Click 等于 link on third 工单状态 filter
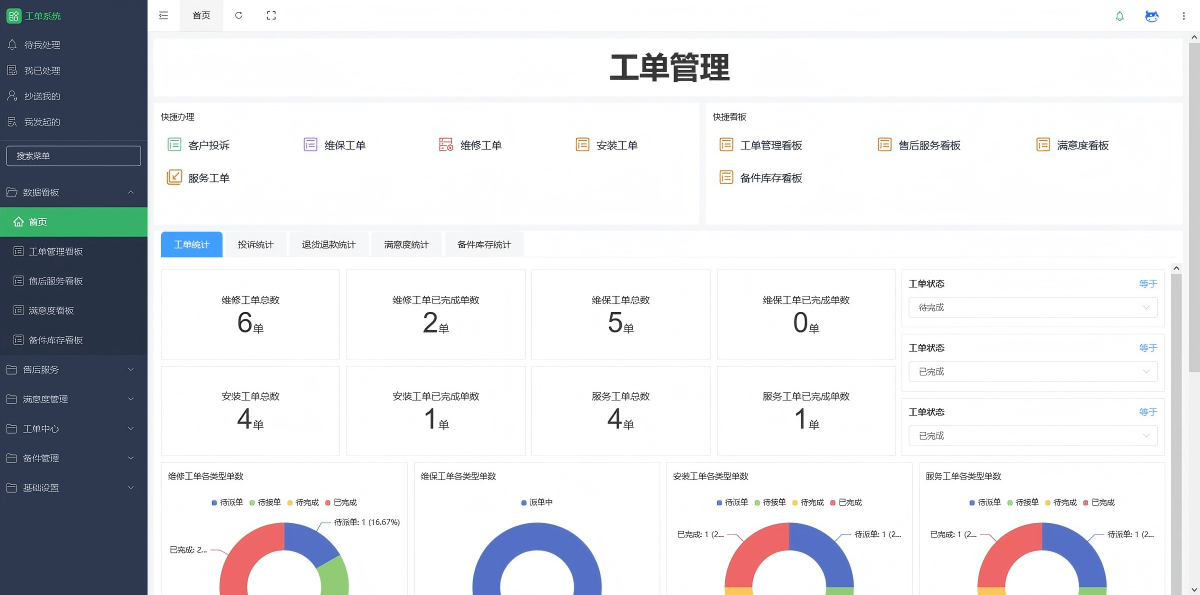 [1148, 412]
